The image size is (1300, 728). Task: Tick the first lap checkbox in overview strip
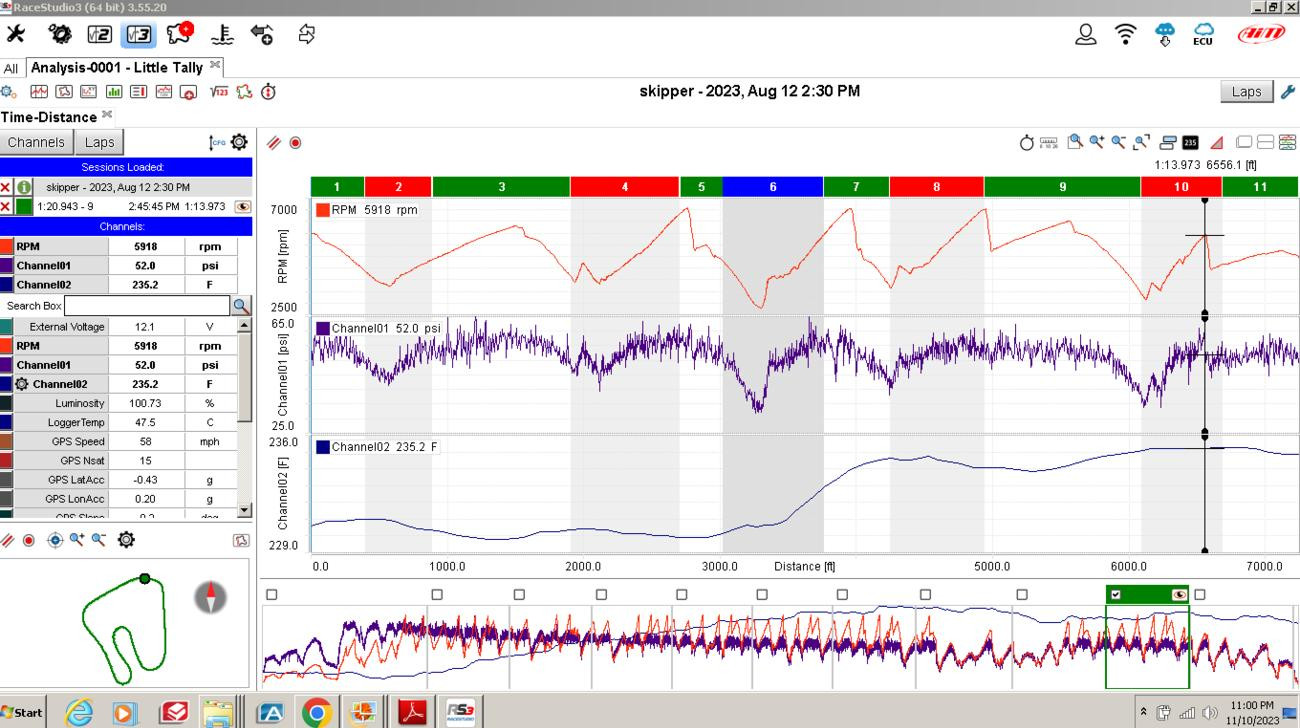coord(272,595)
